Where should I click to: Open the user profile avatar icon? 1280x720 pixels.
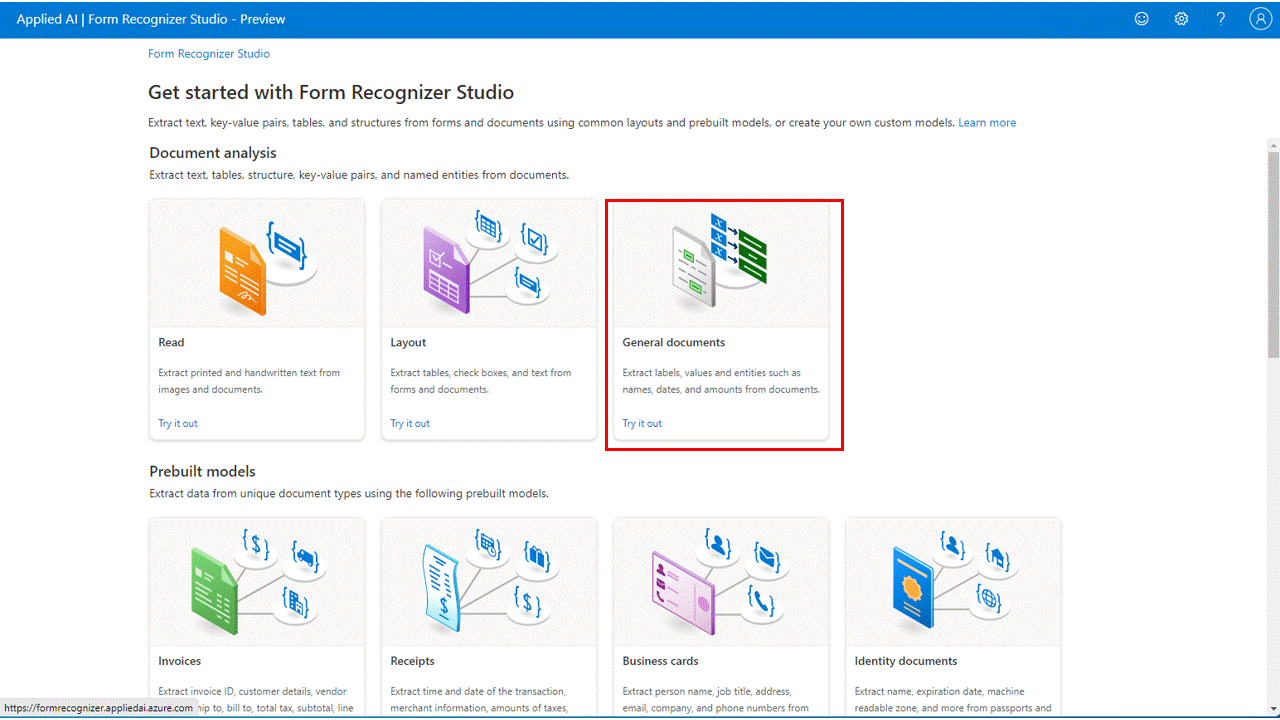[1259, 18]
